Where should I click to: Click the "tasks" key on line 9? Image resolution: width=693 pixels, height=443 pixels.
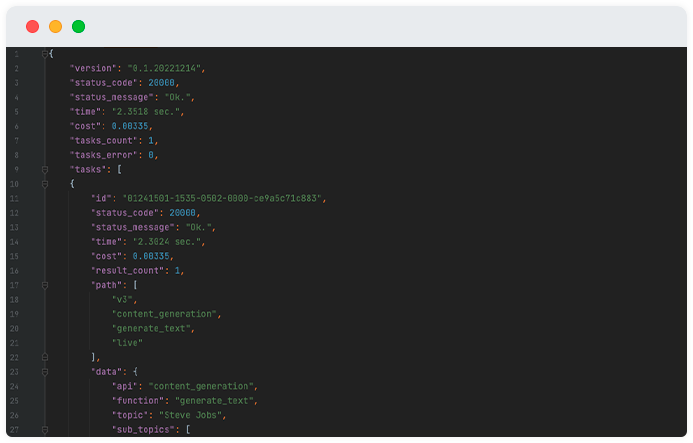(x=88, y=170)
